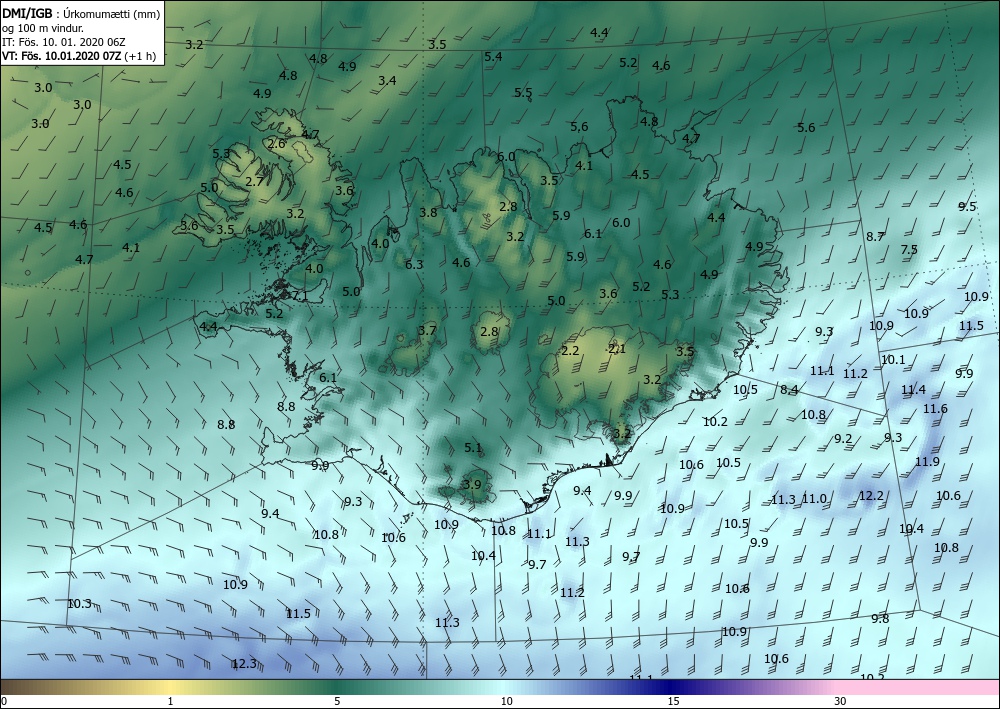The image size is (1000, 709).
Task: Click the 3.9 value on the southern glacier
Action: 471,484
